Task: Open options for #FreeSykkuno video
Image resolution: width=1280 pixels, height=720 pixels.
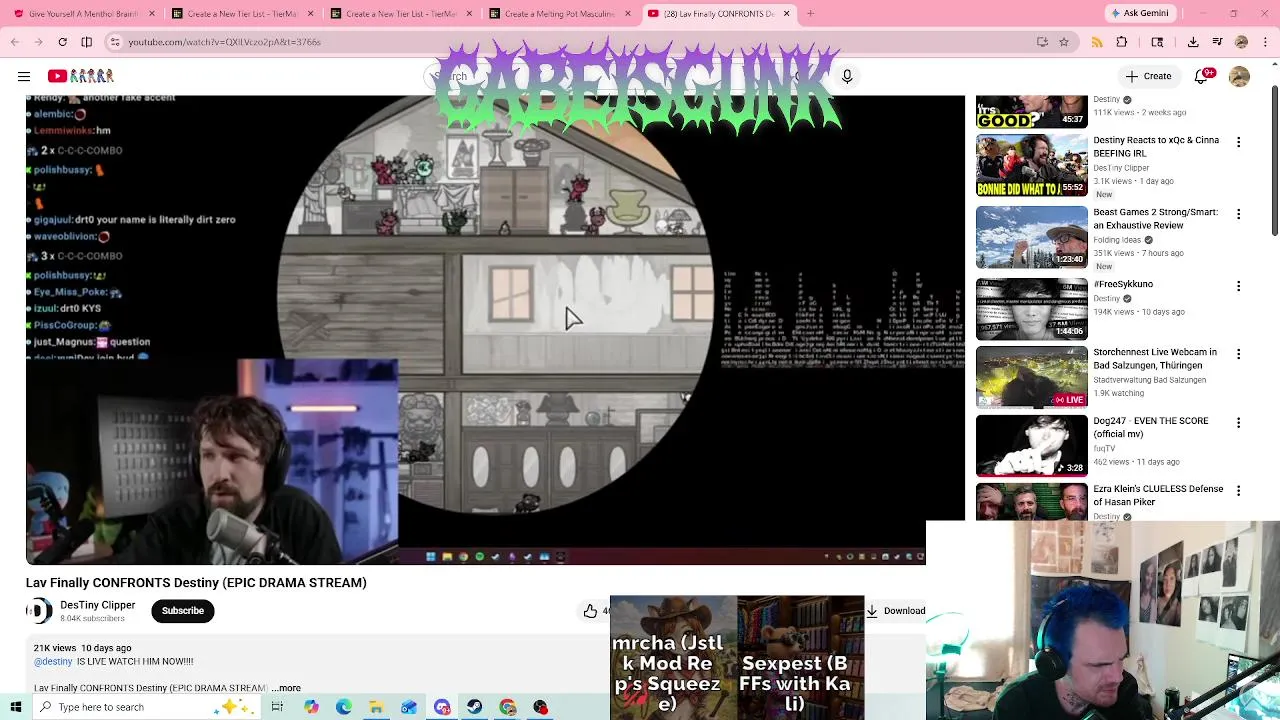Action: tap(1238, 286)
